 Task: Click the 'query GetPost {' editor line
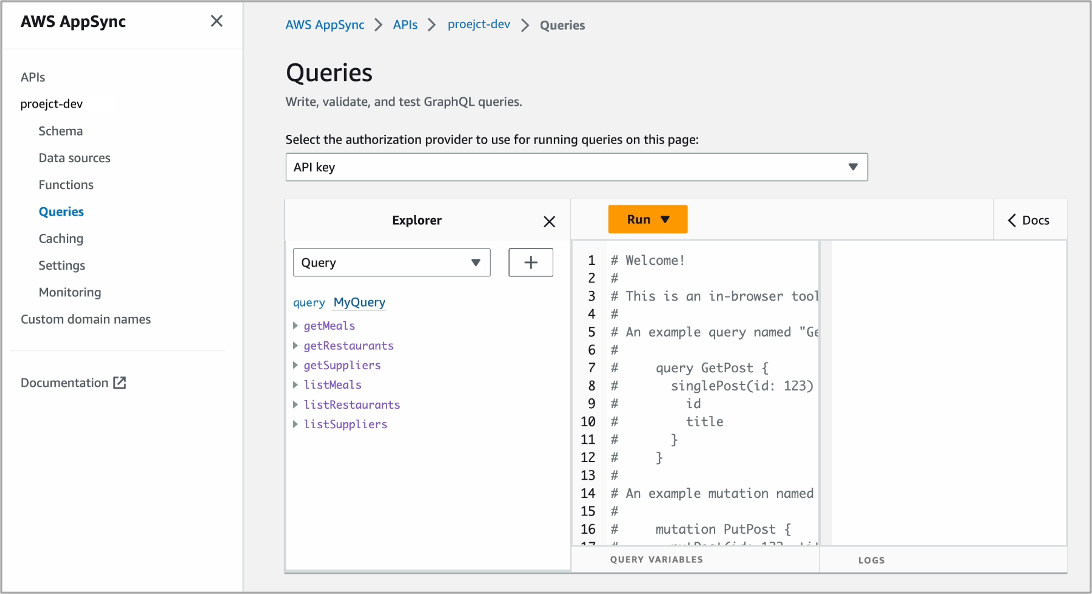(712, 368)
